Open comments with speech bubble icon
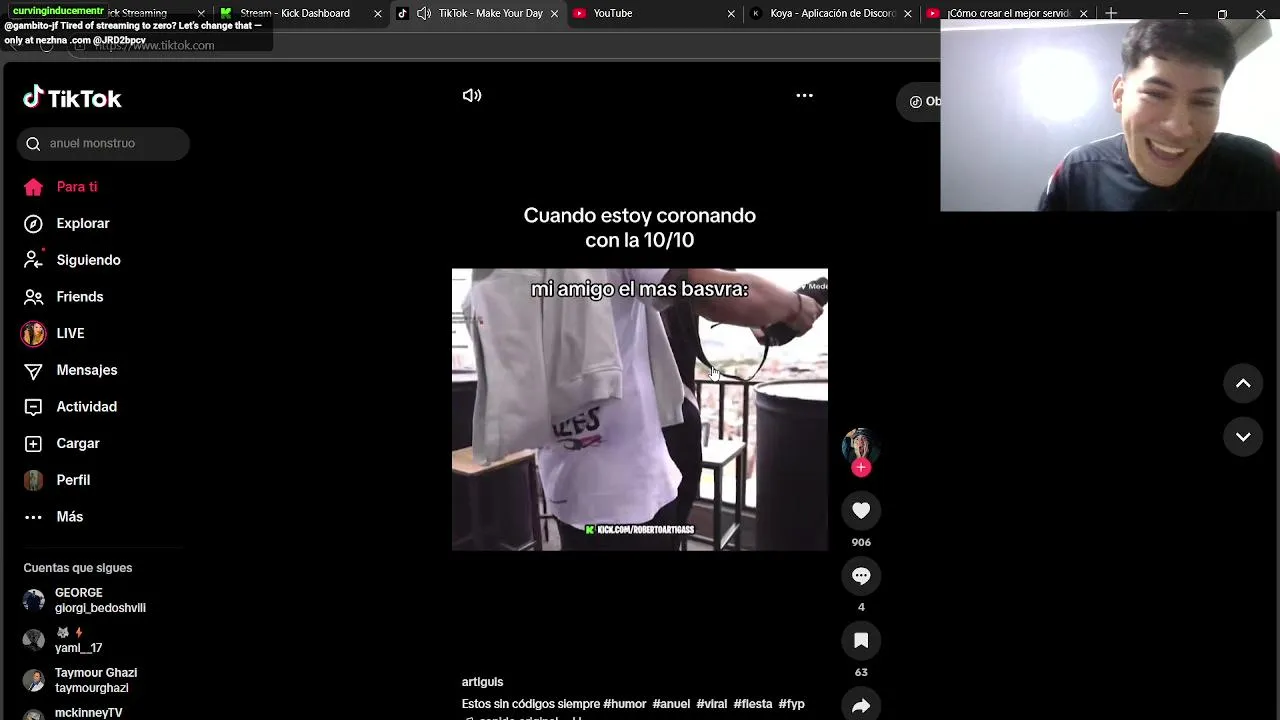The width and height of the screenshot is (1280, 720). [861, 576]
